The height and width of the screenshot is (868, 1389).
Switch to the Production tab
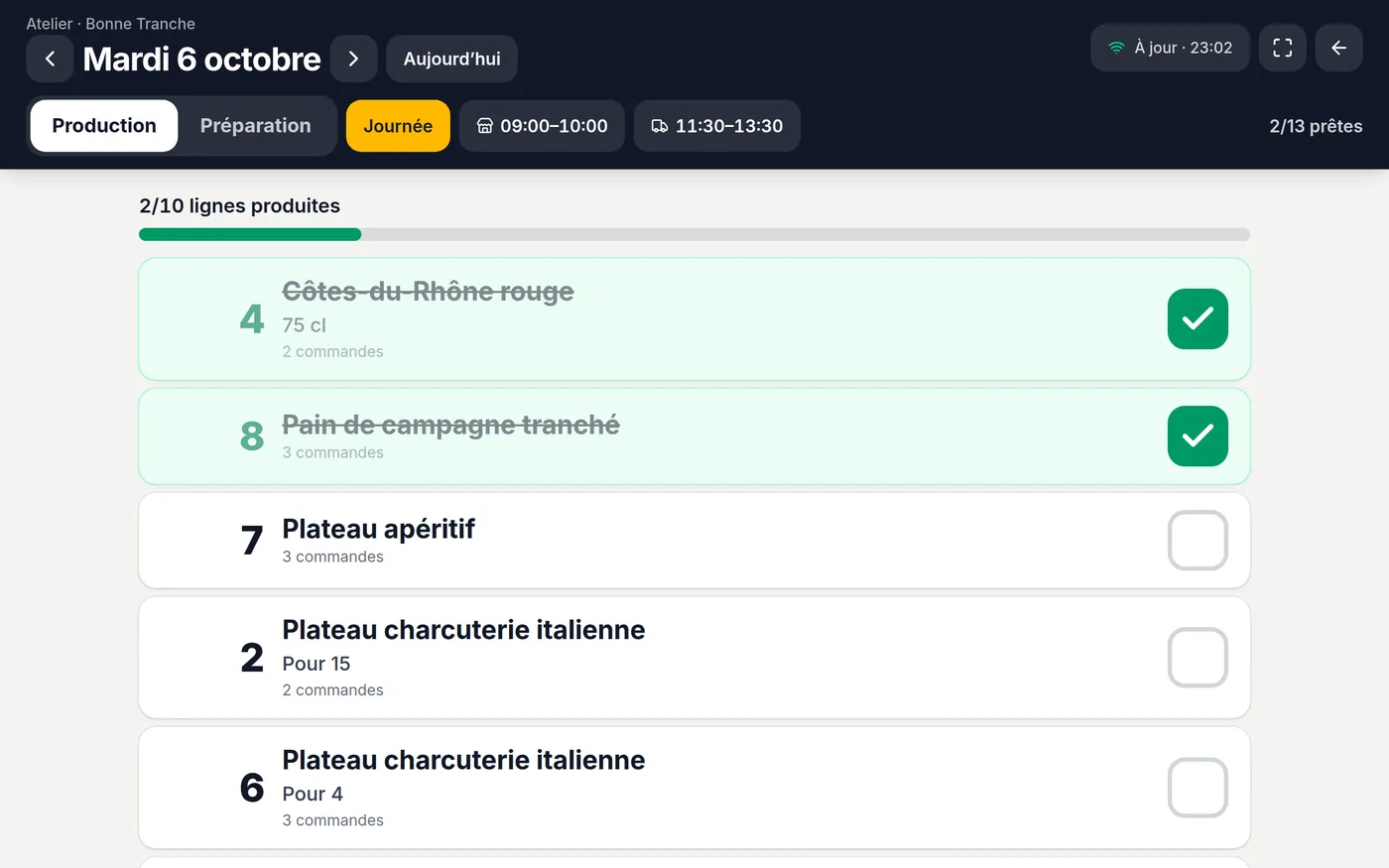click(x=104, y=126)
